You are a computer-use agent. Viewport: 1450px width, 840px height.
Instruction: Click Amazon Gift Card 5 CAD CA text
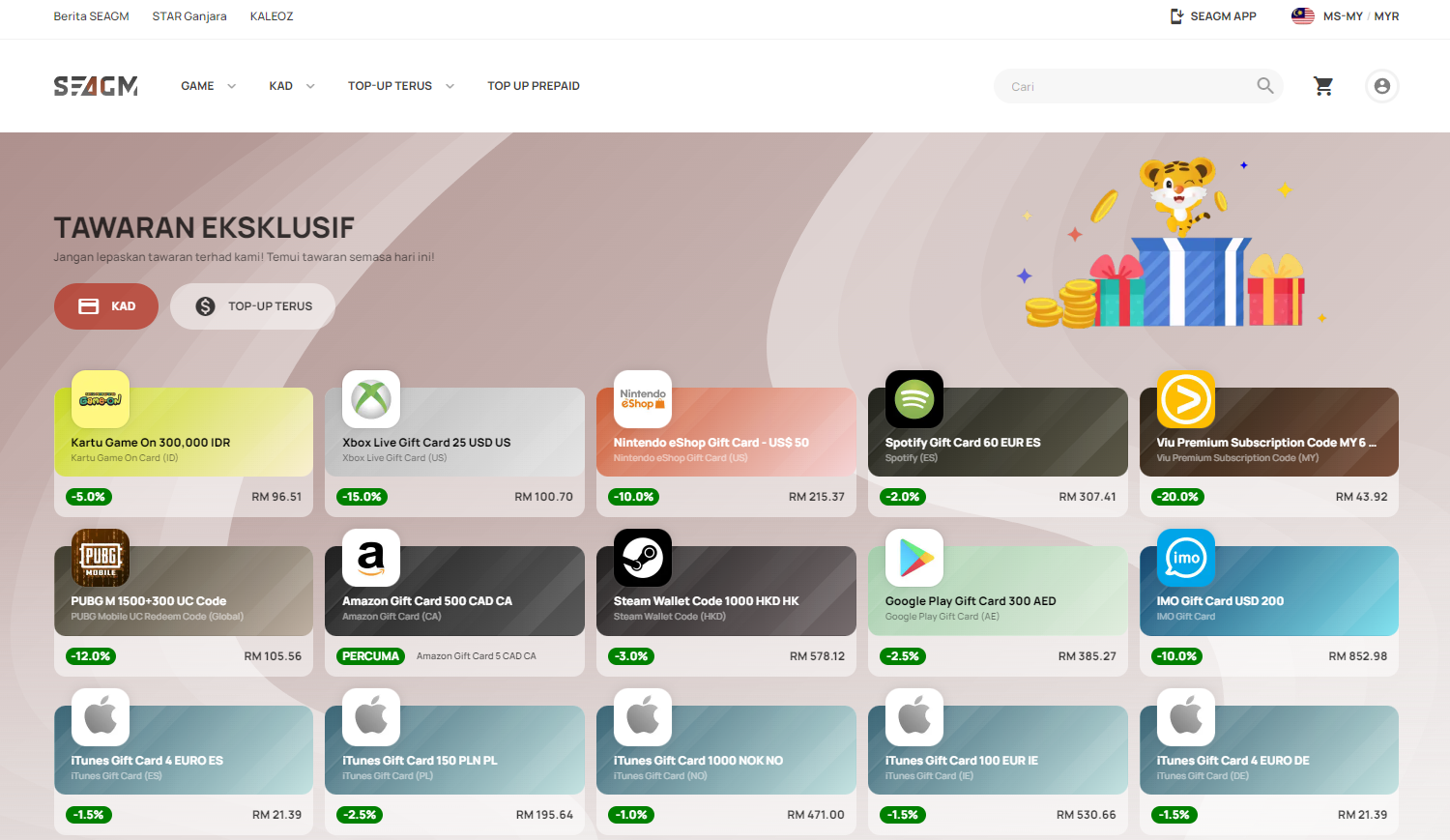(477, 656)
